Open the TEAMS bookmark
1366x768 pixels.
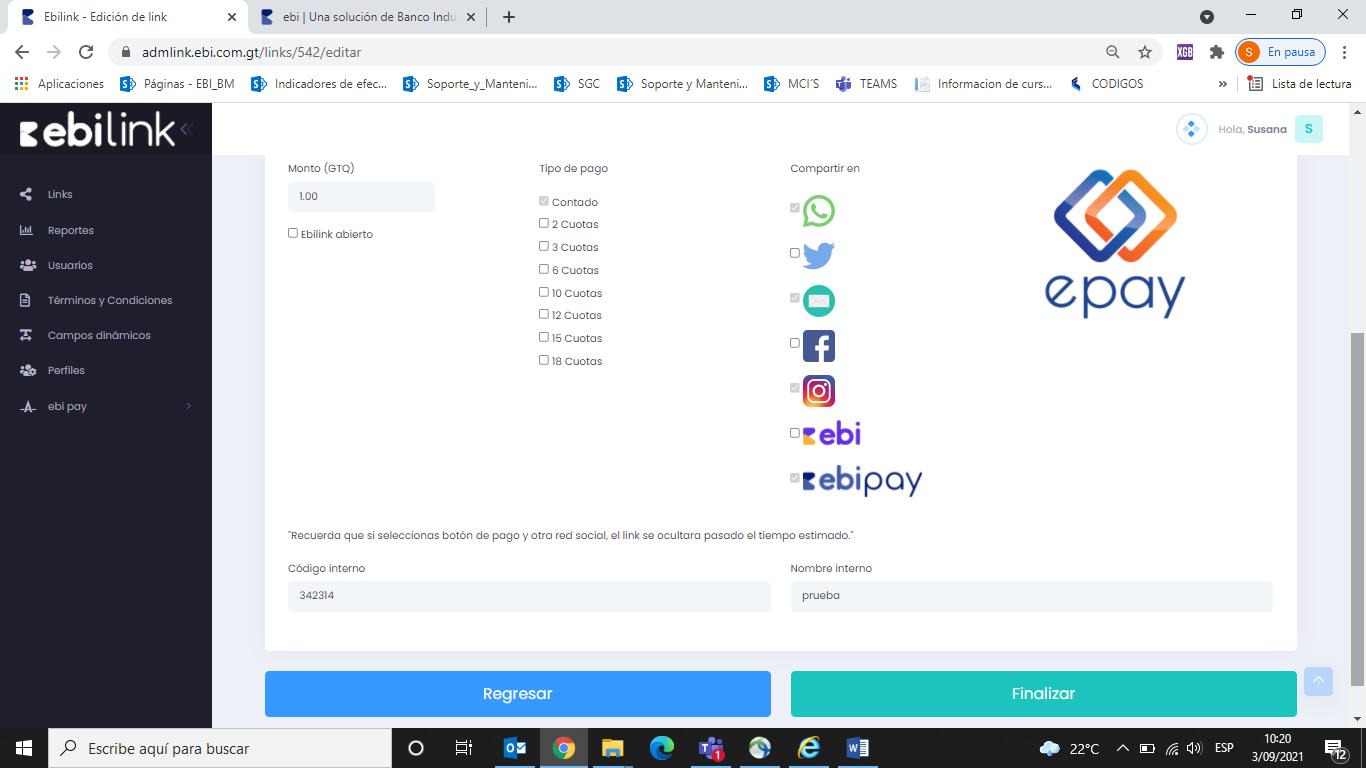(x=867, y=84)
